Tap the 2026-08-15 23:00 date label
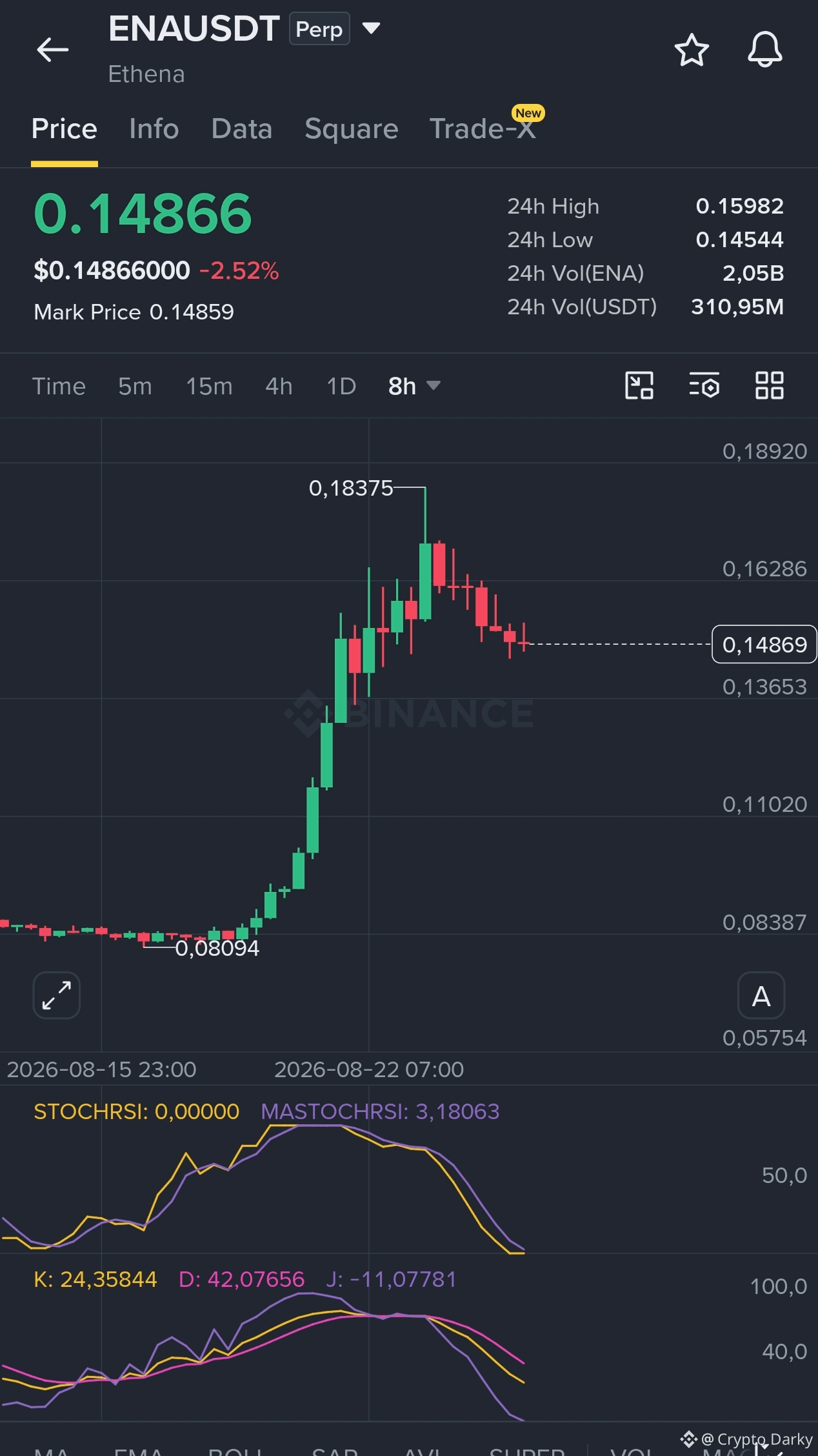The image size is (818, 1456). point(101,1069)
